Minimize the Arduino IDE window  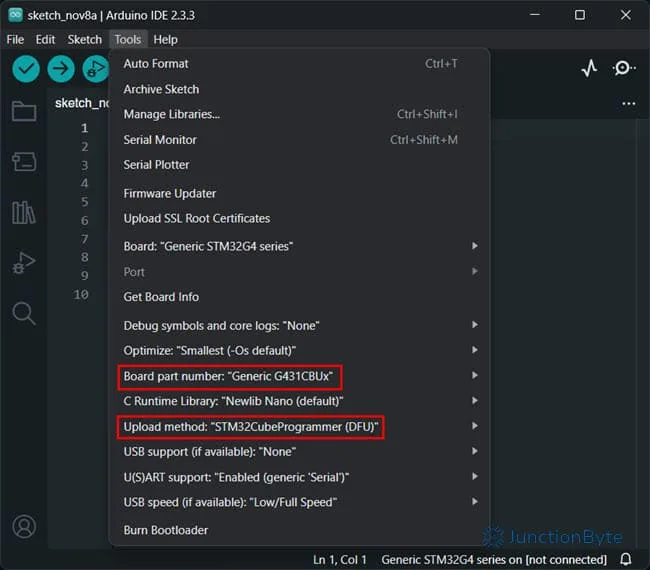[535, 15]
